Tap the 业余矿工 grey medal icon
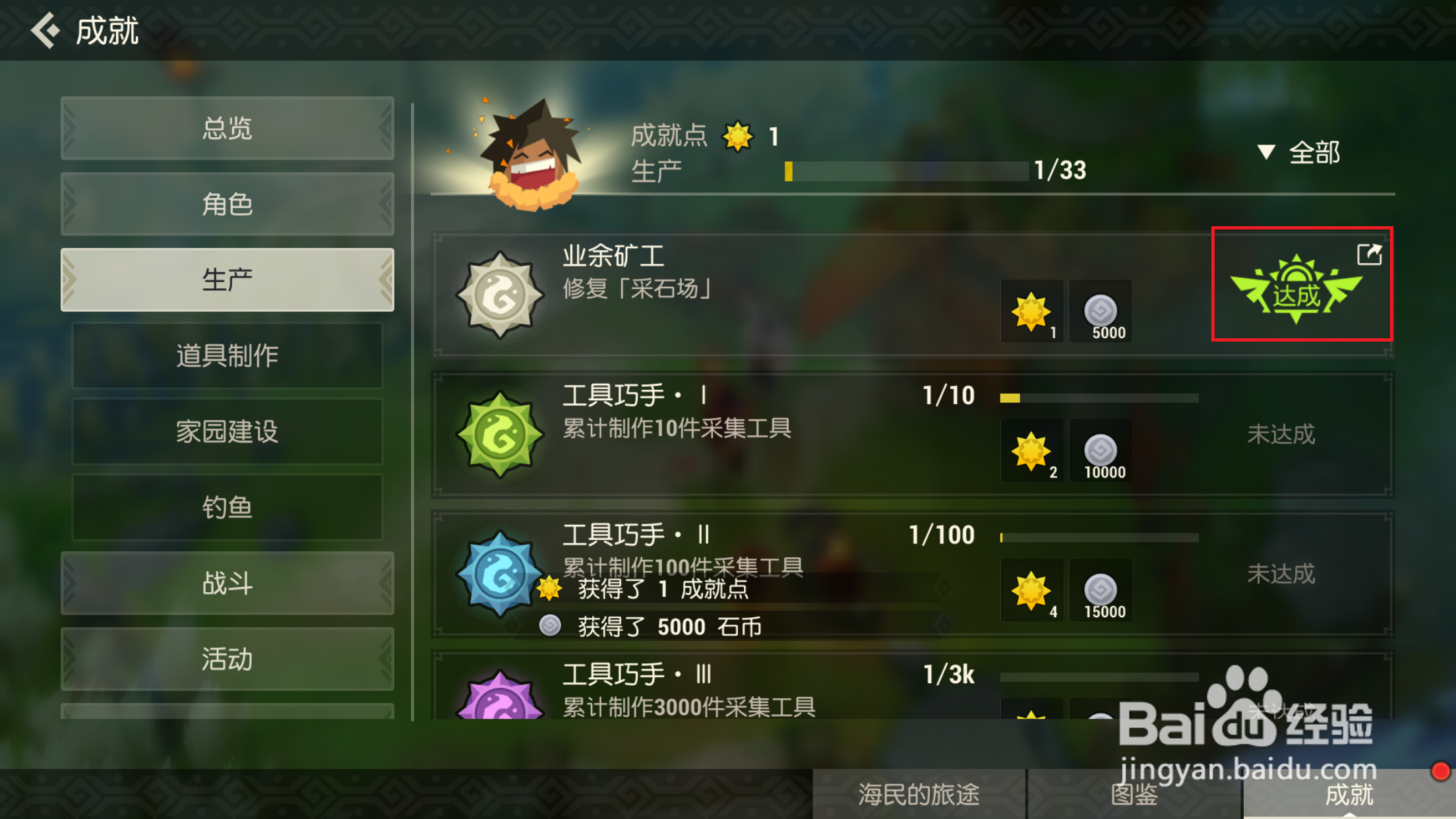1456x819 pixels. click(x=500, y=295)
